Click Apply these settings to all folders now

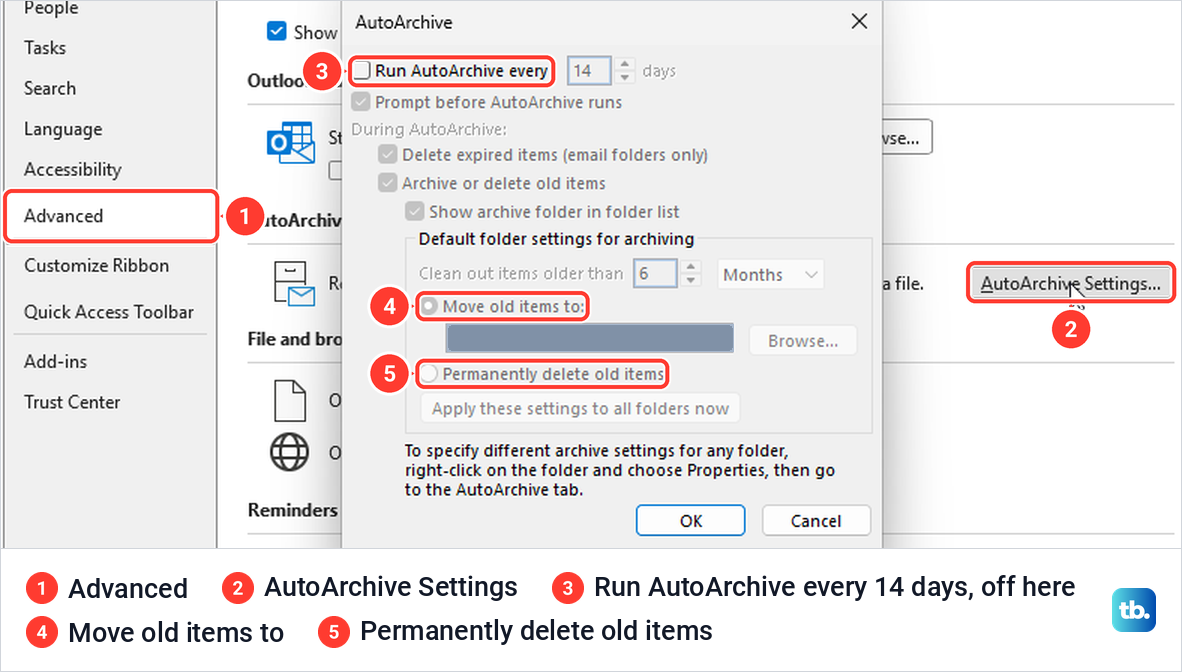pyautogui.click(x=580, y=409)
